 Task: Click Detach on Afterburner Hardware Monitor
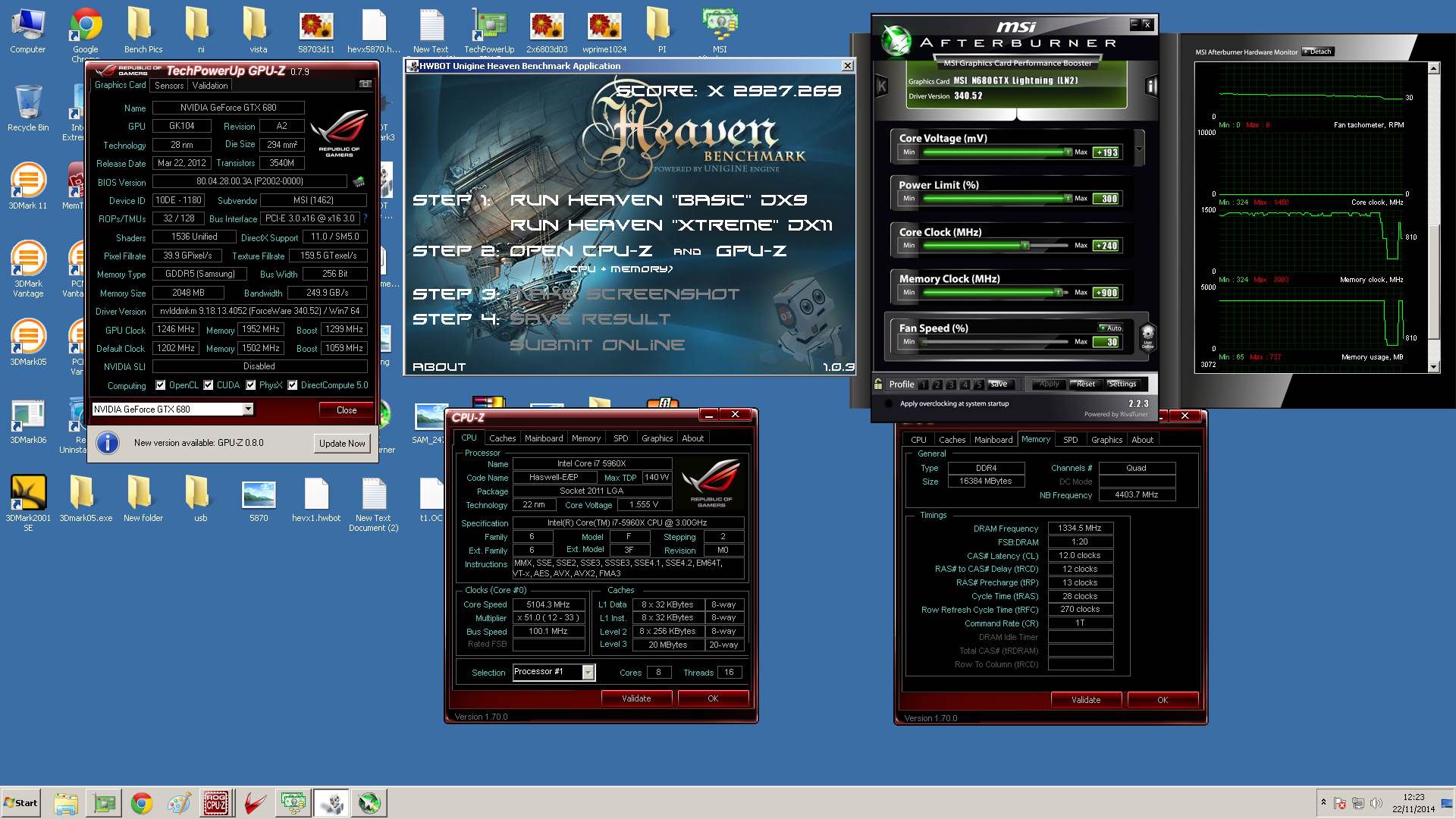click(1318, 52)
